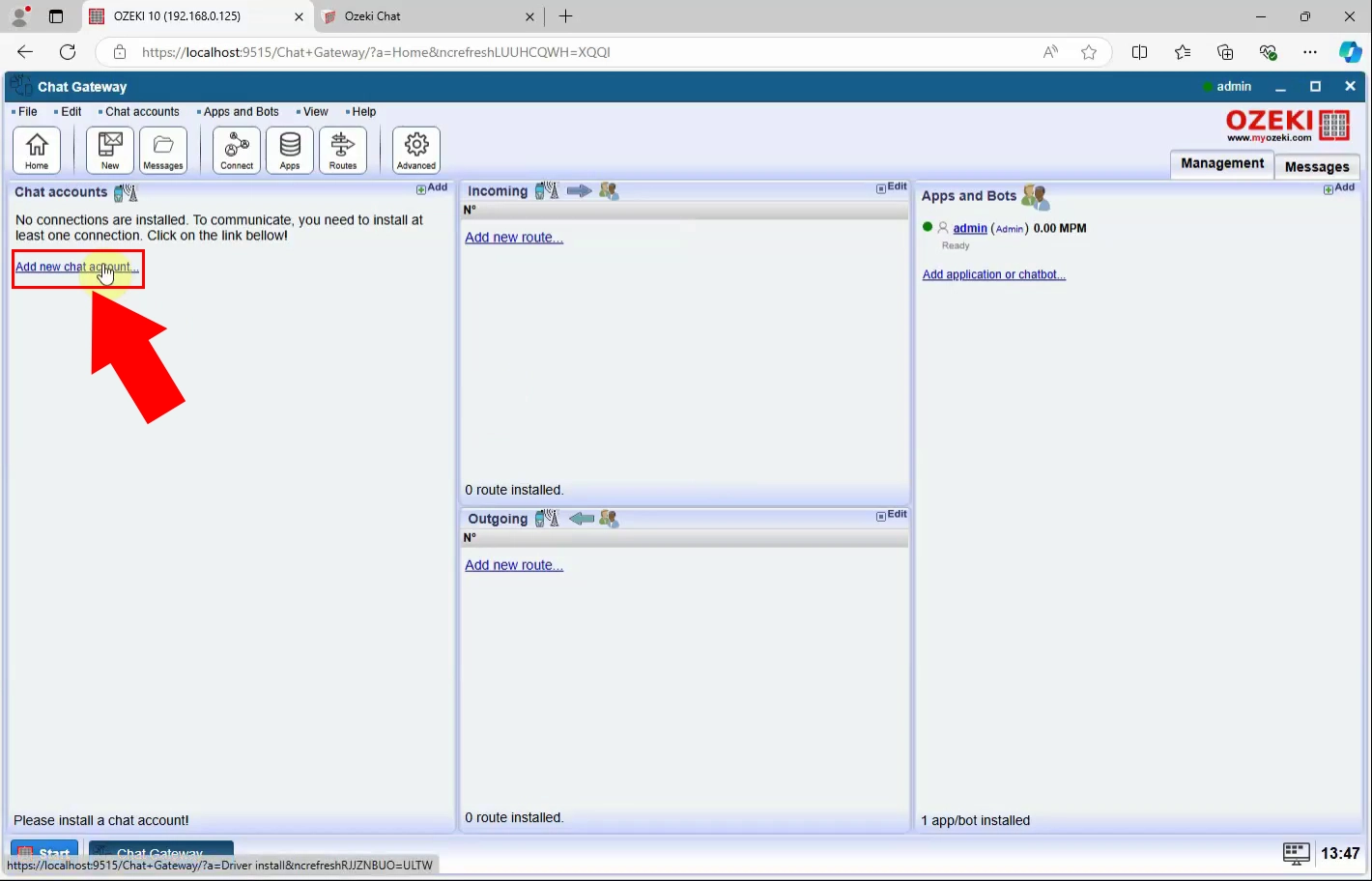Click the Ozeki logo at top right
Image resolution: width=1372 pixels, height=881 pixels.
click(1287, 126)
